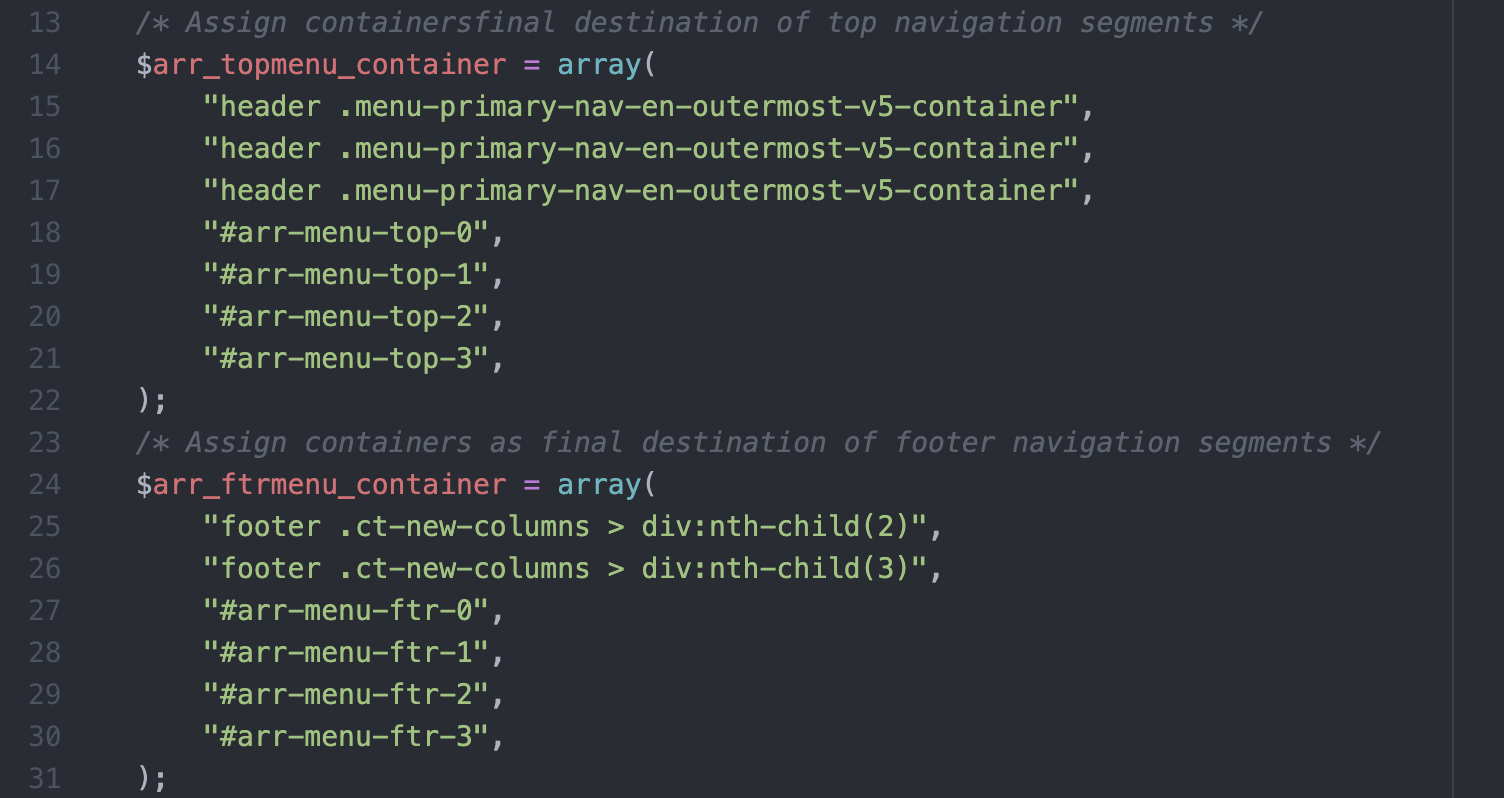Click the "#arr-menu-top-3" string
Image resolution: width=1504 pixels, height=798 pixels.
(x=346, y=359)
